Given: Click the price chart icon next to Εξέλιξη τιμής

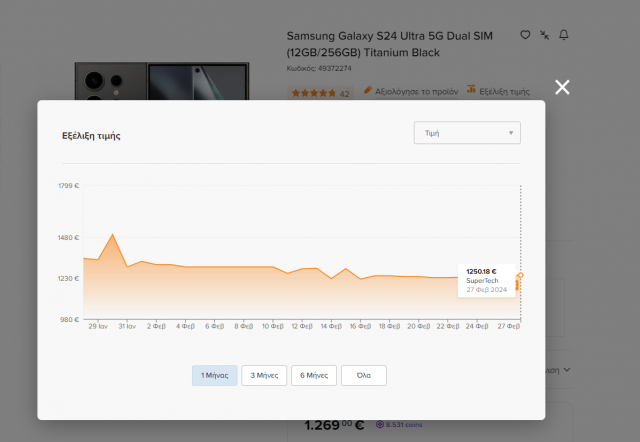Looking at the screenshot, I should [471, 89].
